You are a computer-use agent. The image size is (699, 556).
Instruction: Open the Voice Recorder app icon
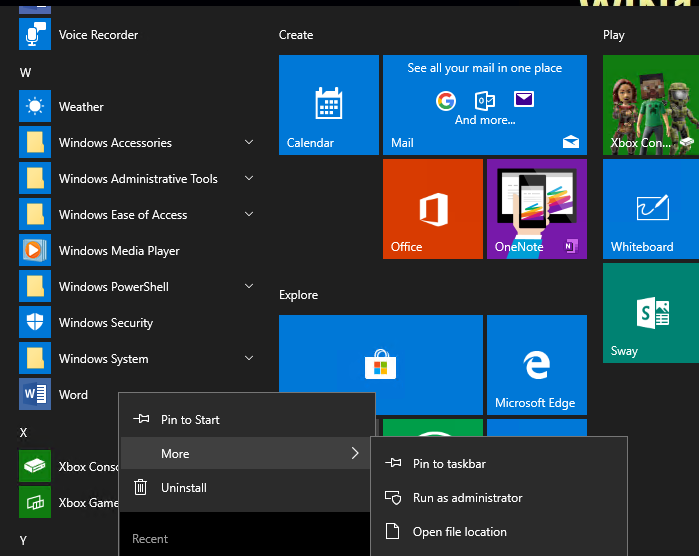click(35, 35)
